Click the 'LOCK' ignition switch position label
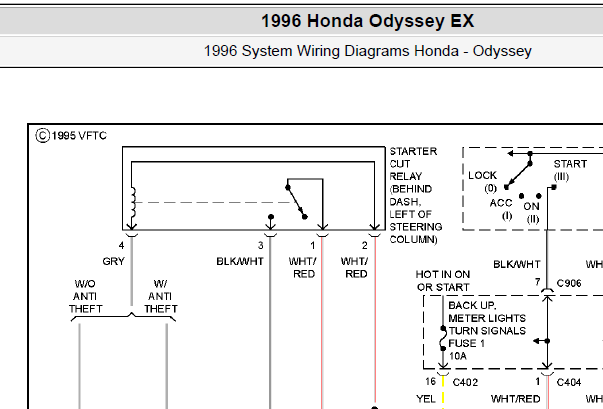The width and height of the screenshot is (603, 409). click(x=482, y=175)
